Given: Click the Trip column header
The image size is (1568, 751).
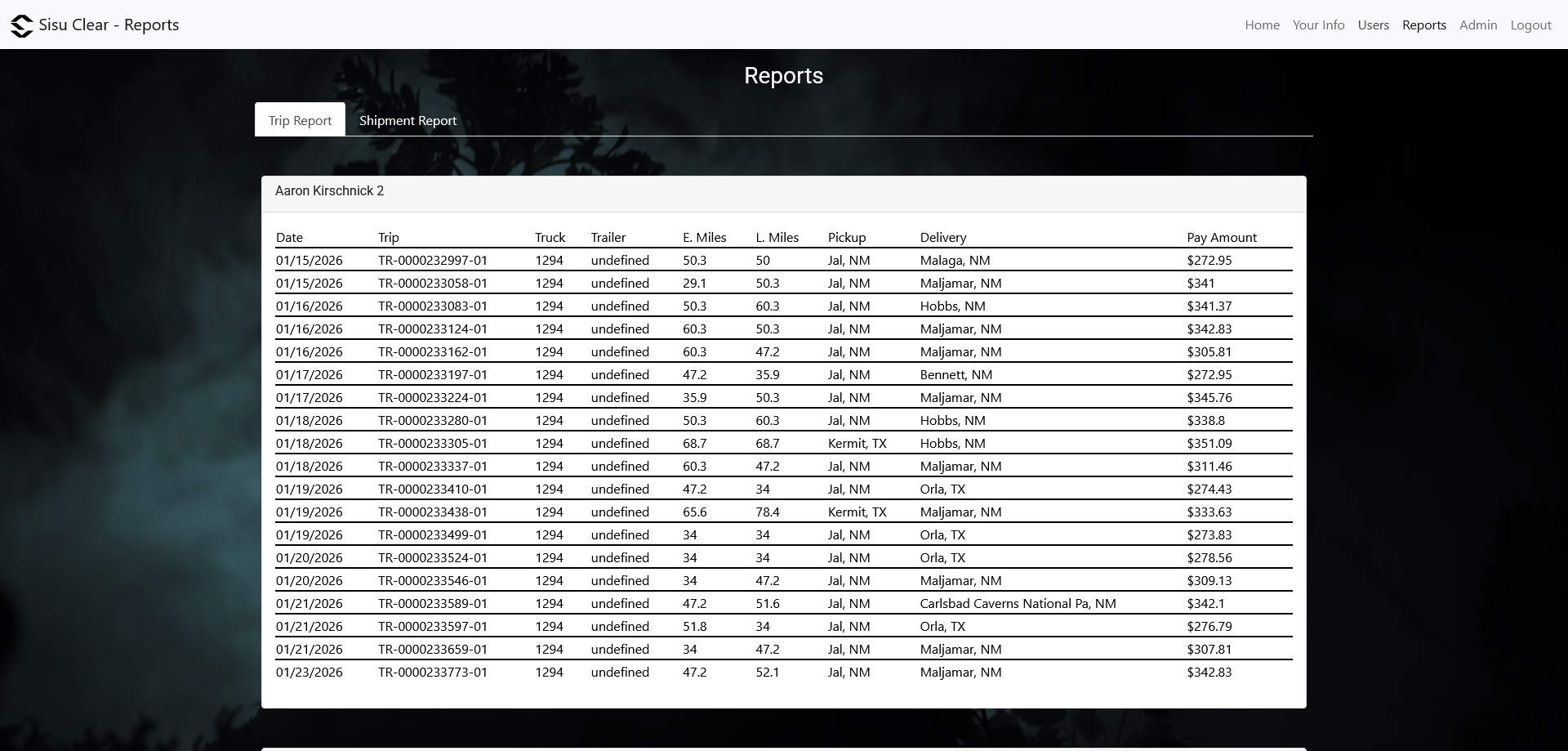Looking at the screenshot, I should click(388, 238).
